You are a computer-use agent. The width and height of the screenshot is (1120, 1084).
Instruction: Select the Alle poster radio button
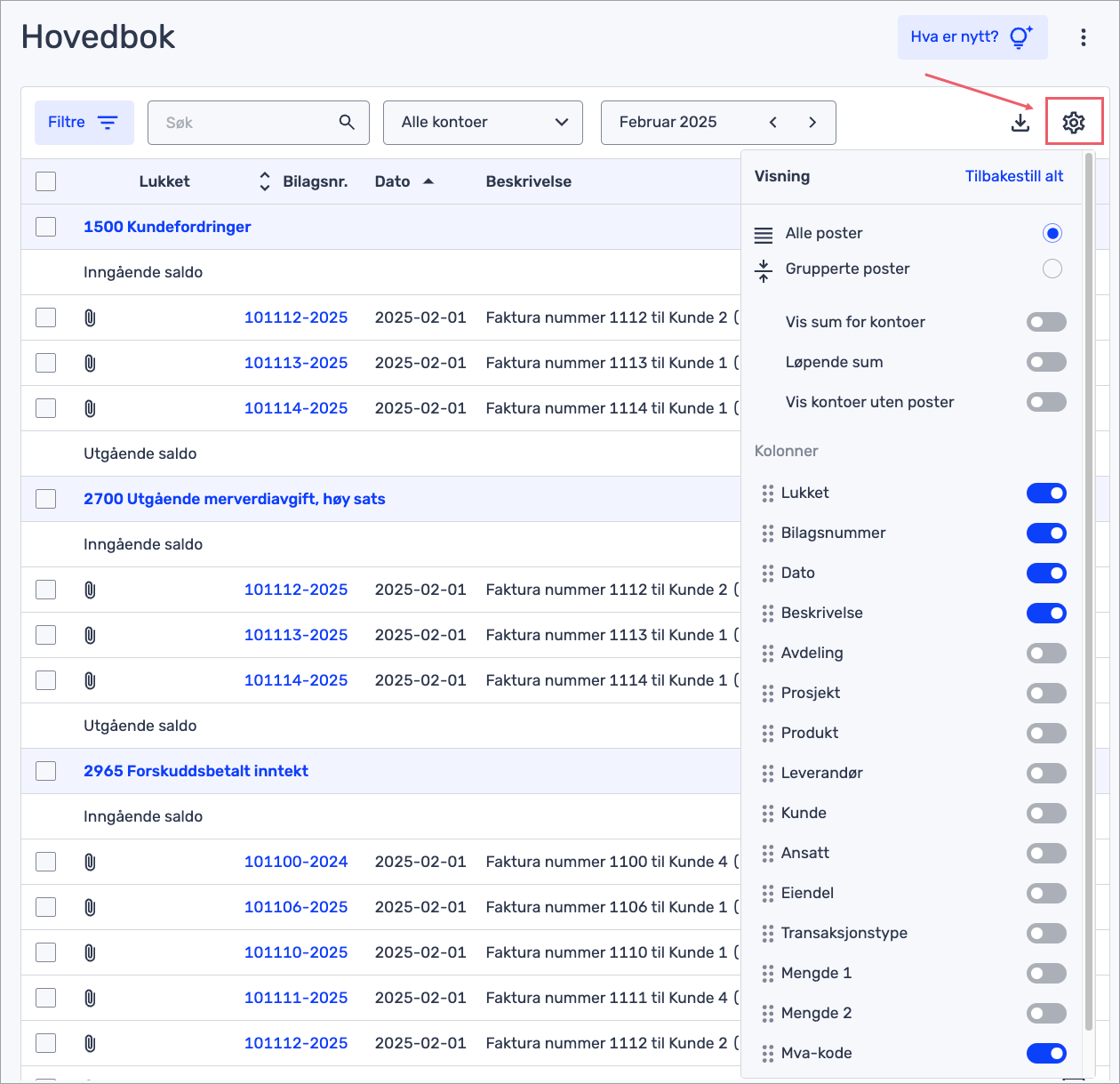click(x=1052, y=233)
